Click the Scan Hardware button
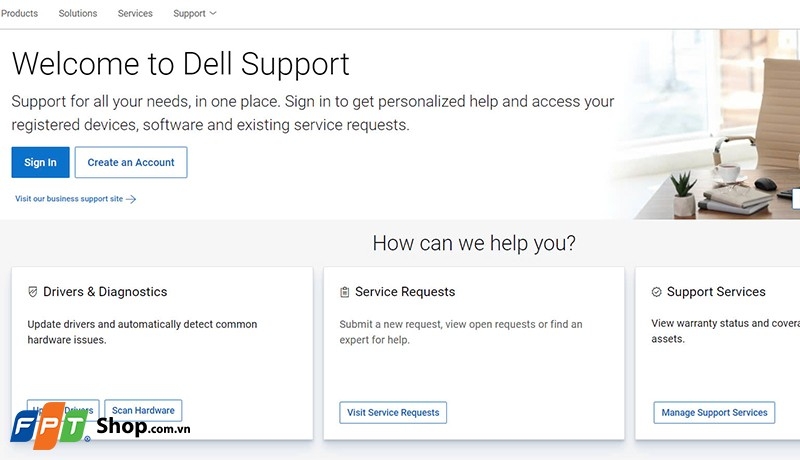 coord(143,410)
